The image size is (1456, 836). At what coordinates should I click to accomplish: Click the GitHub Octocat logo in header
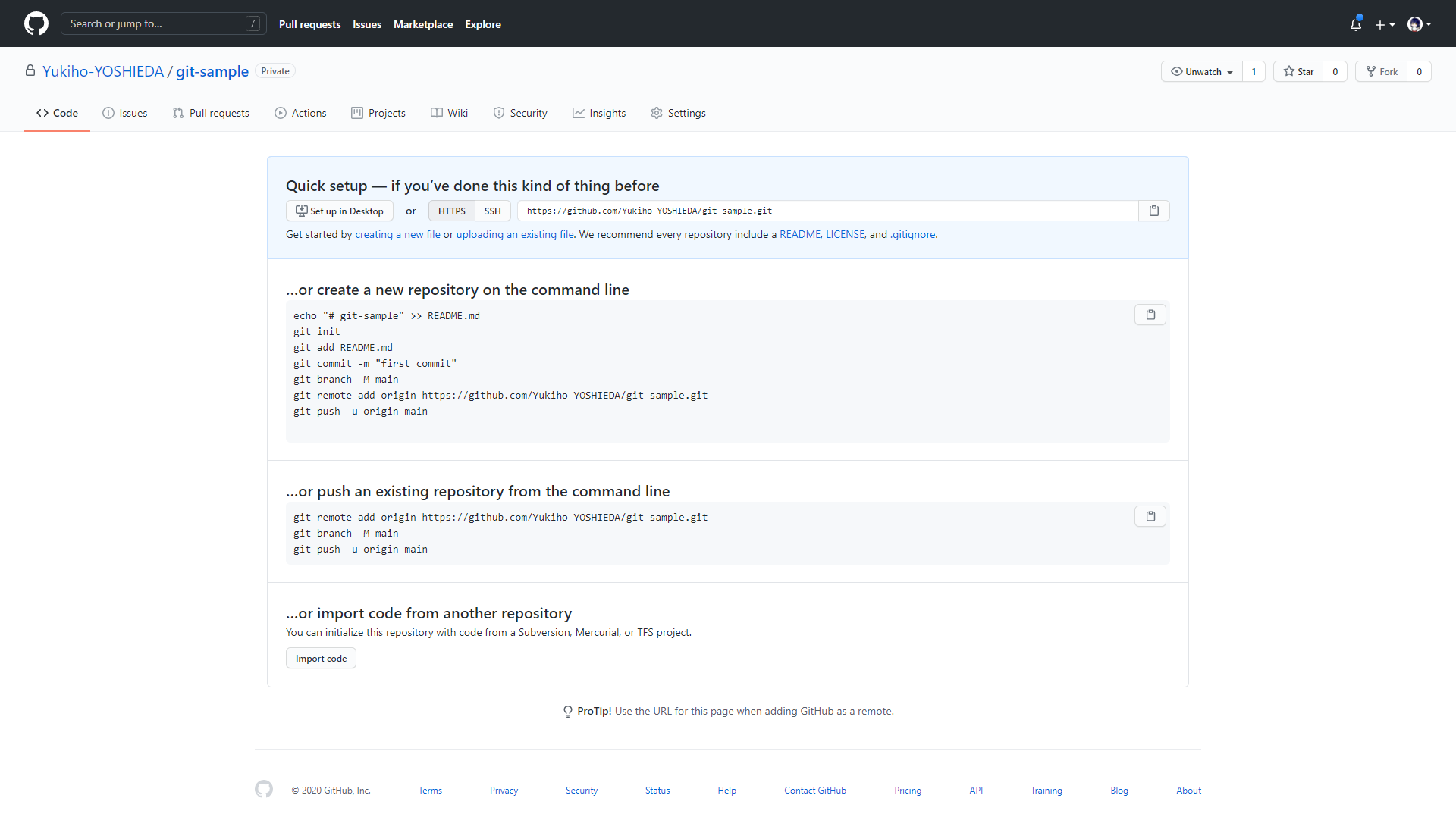[36, 23]
